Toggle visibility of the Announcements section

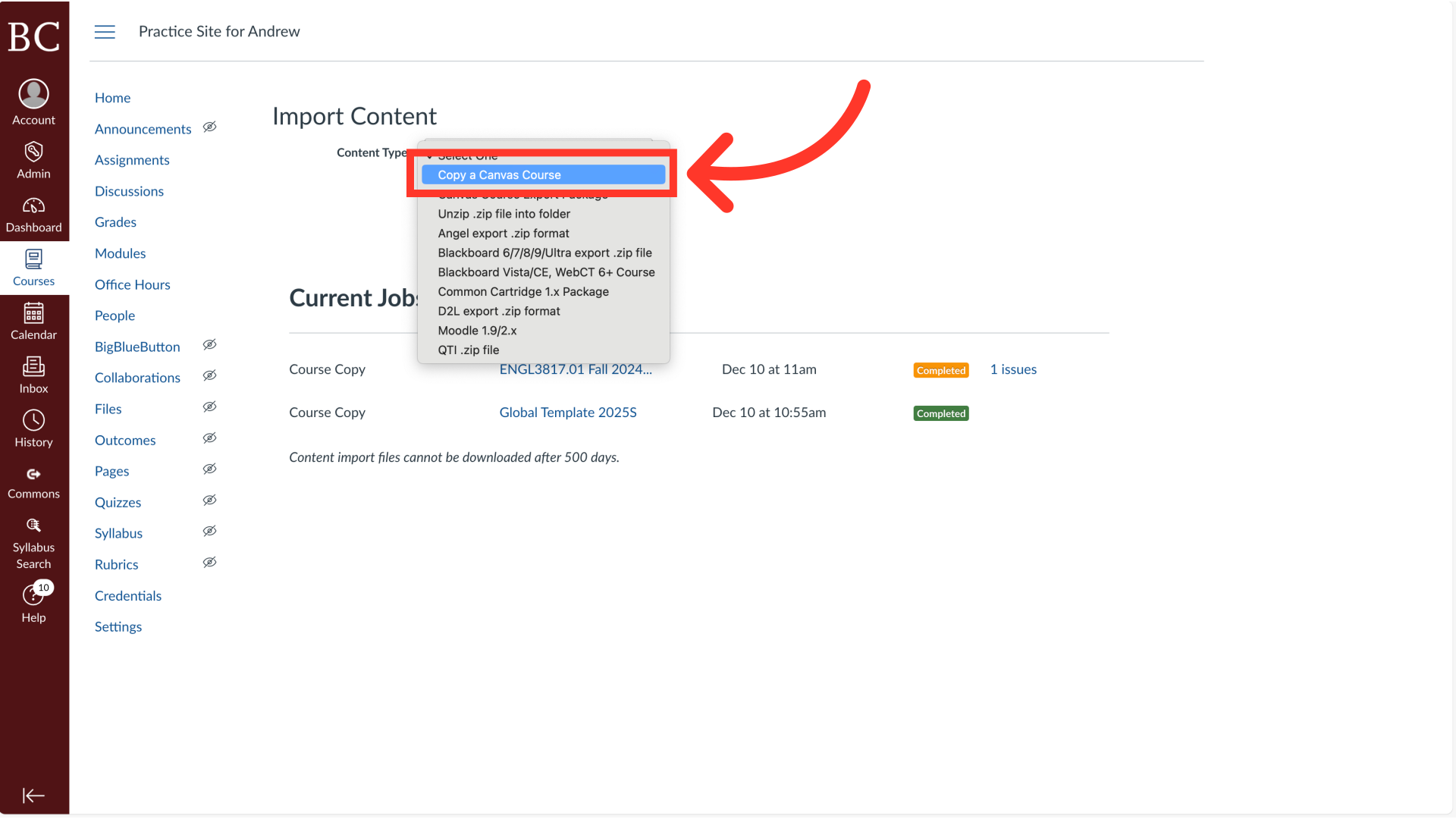(x=210, y=127)
